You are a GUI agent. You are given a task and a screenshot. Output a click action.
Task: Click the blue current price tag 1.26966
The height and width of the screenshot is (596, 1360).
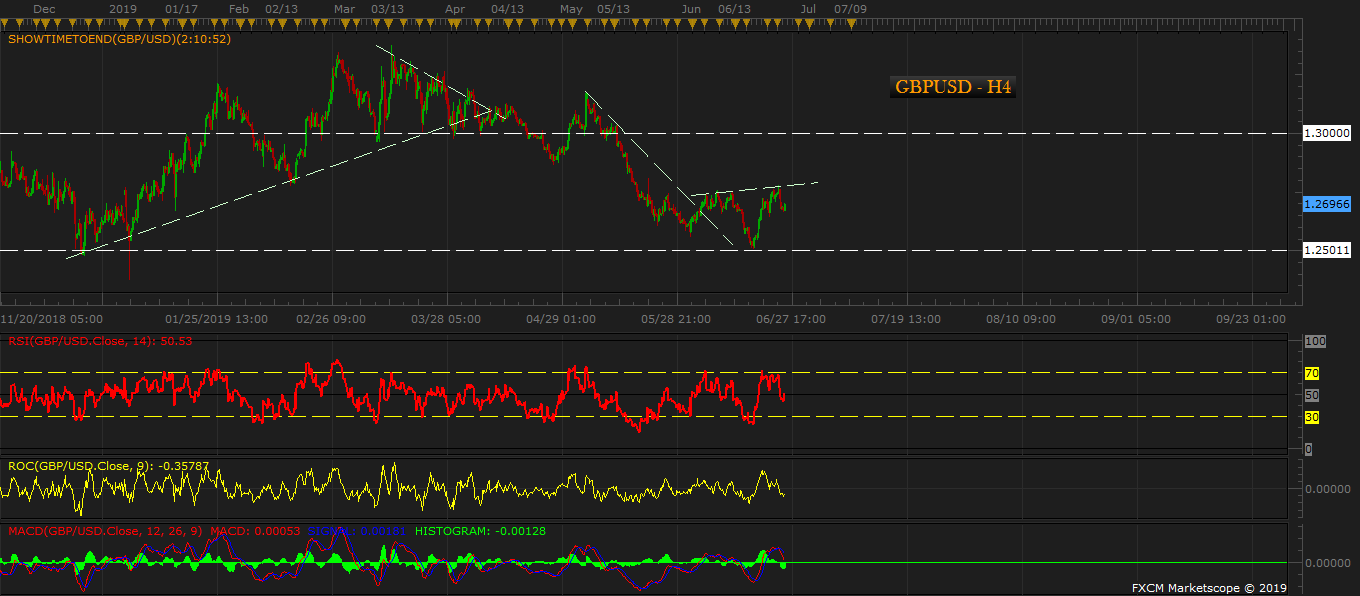1327,203
